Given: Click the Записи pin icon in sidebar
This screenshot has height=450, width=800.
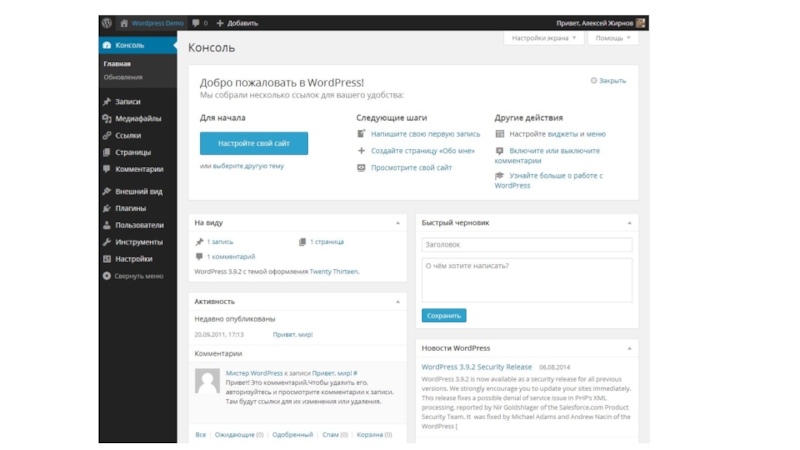Looking at the screenshot, I should pyautogui.click(x=107, y=102).
